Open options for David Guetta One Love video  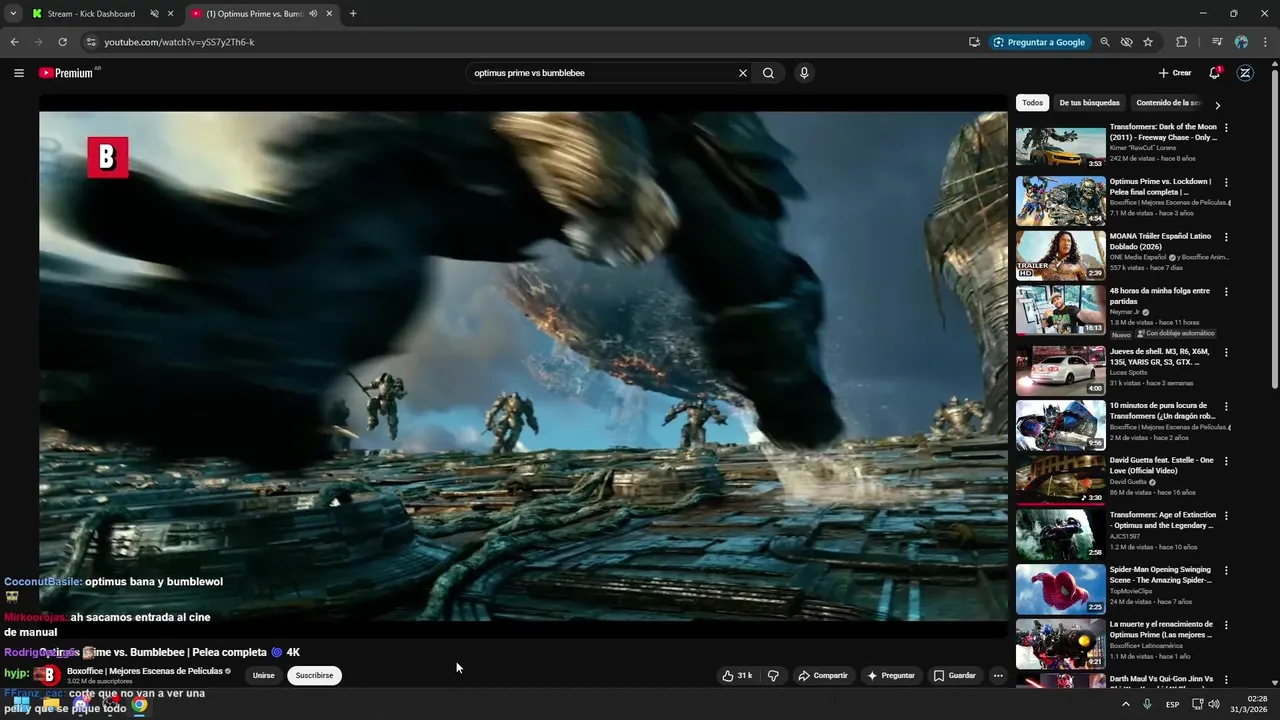coord(1226,461)
